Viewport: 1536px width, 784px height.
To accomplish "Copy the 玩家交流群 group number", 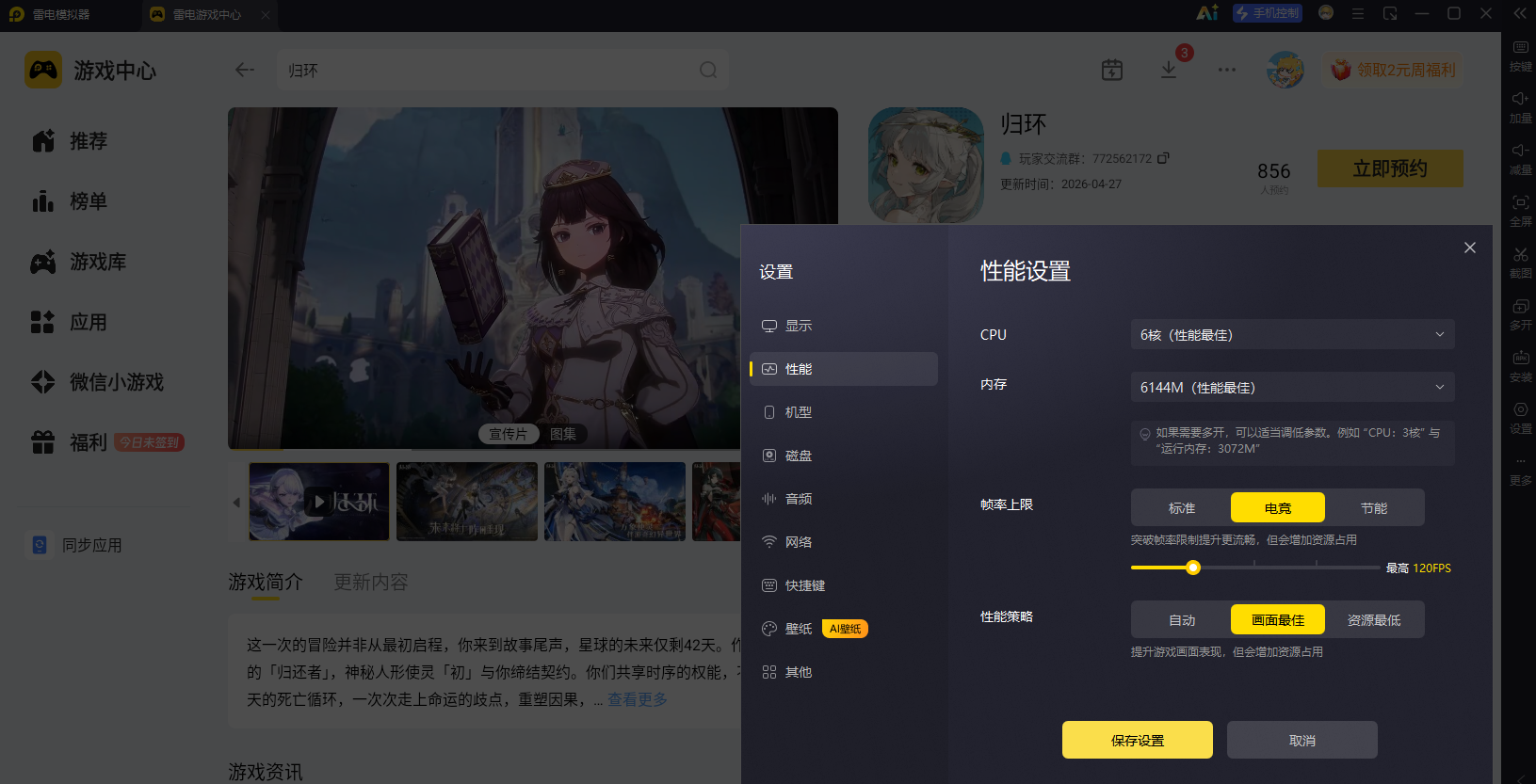I will (1163, 158).
